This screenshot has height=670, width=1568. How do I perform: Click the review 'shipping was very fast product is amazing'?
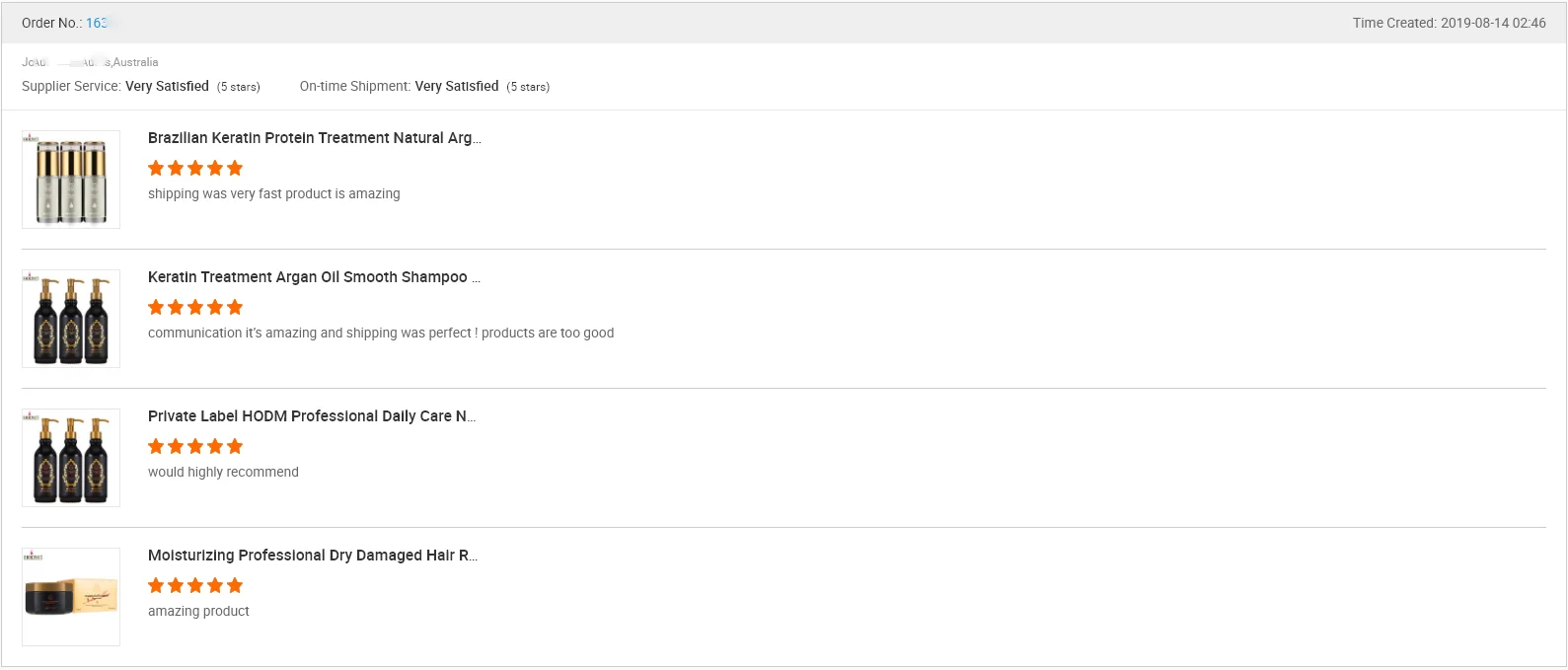(273, 193)
